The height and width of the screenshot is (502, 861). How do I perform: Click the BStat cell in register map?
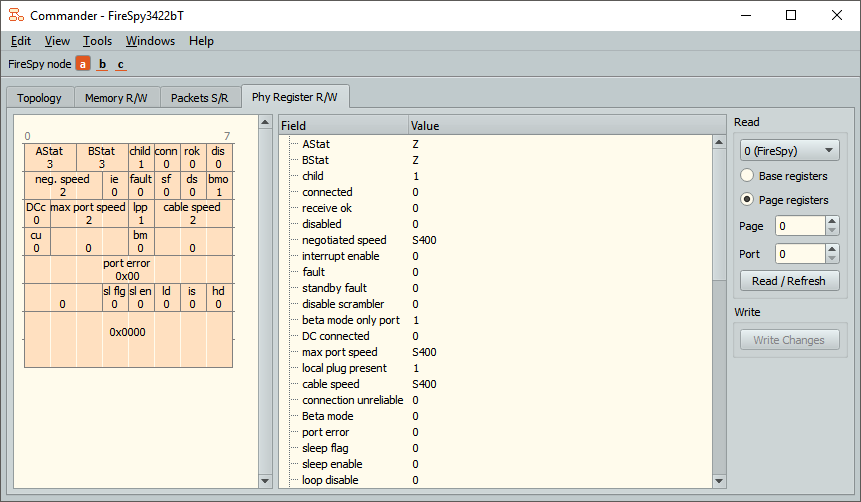click(x=102, y=158)
